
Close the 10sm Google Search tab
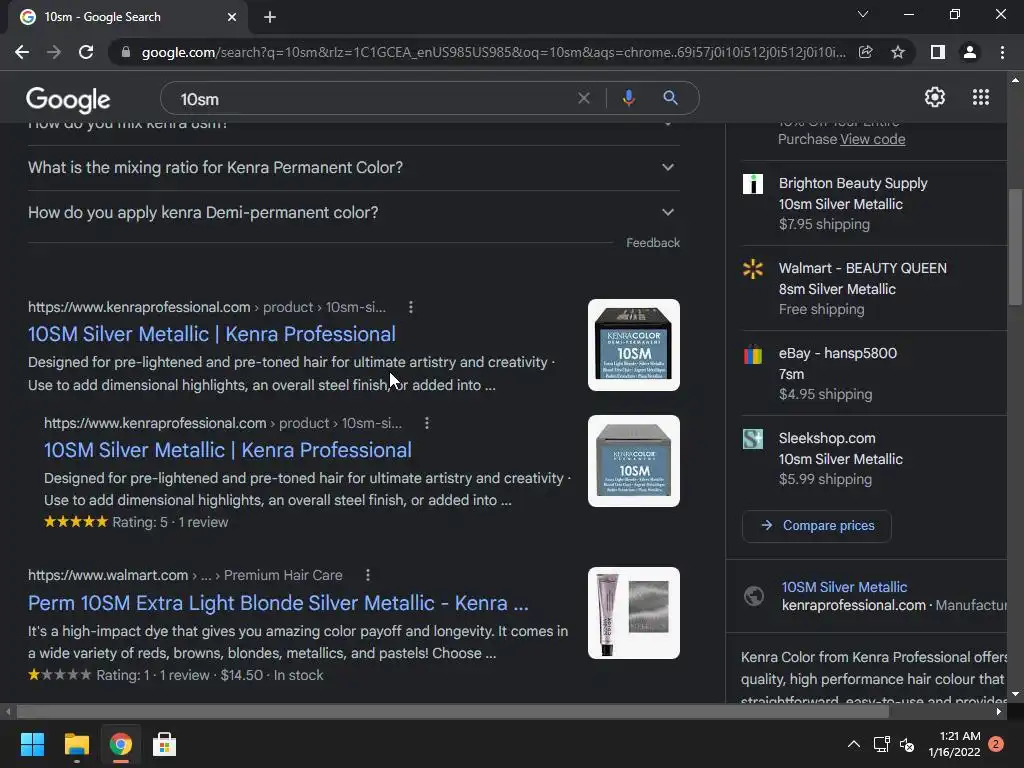pyautogui.click(x=232, y=17)
